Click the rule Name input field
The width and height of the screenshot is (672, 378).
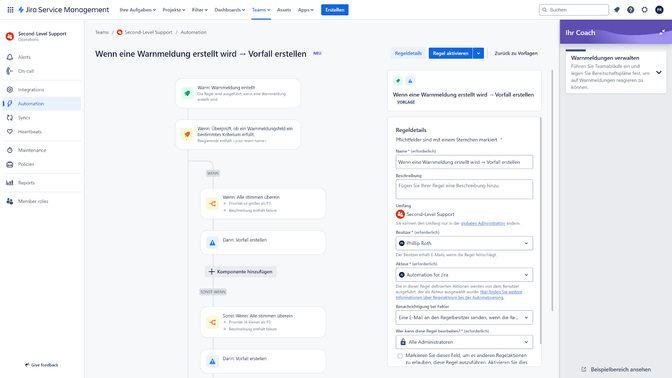coord(464,162)
